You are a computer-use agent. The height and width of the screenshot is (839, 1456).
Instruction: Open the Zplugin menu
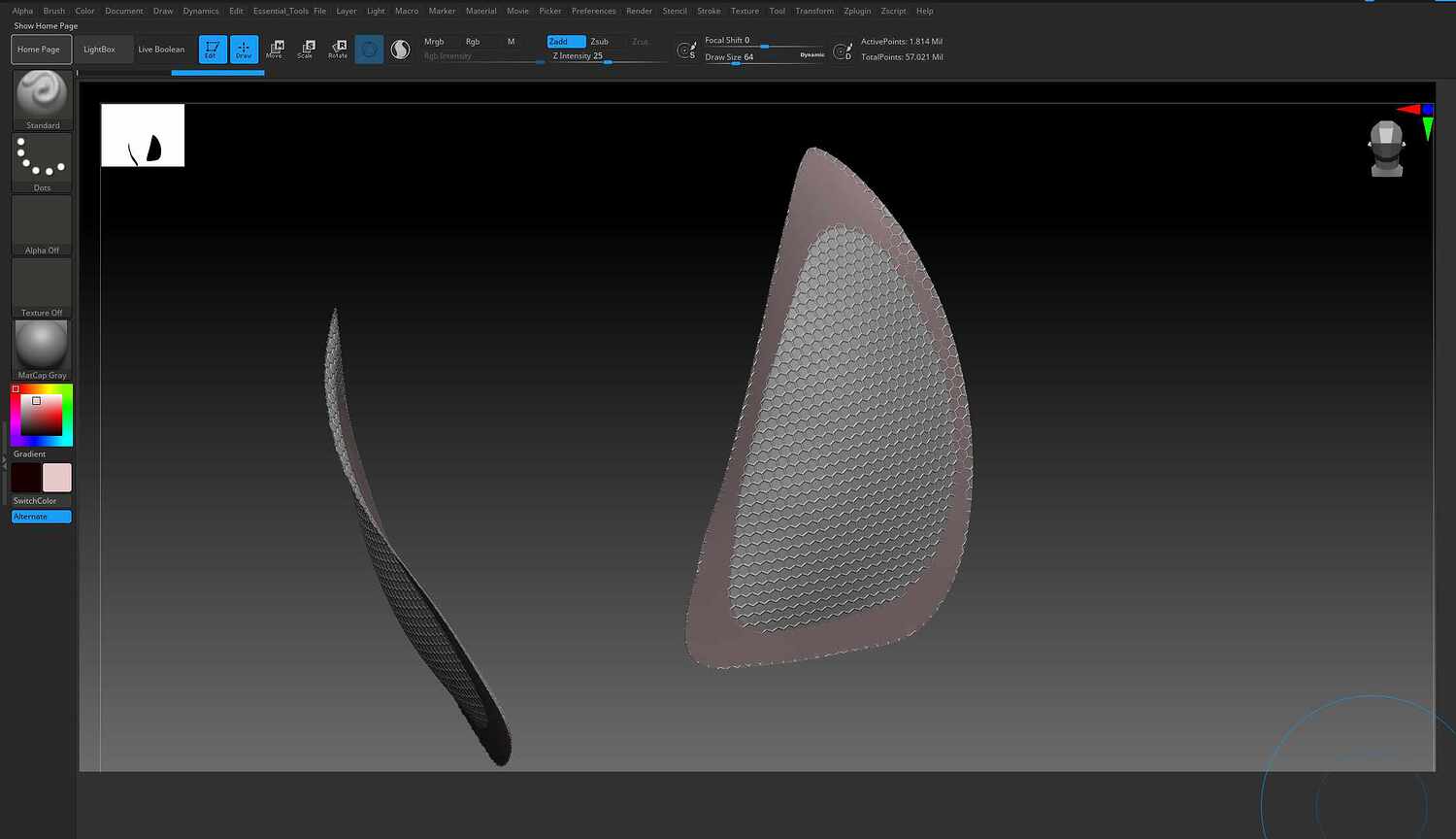click(857, 11)
